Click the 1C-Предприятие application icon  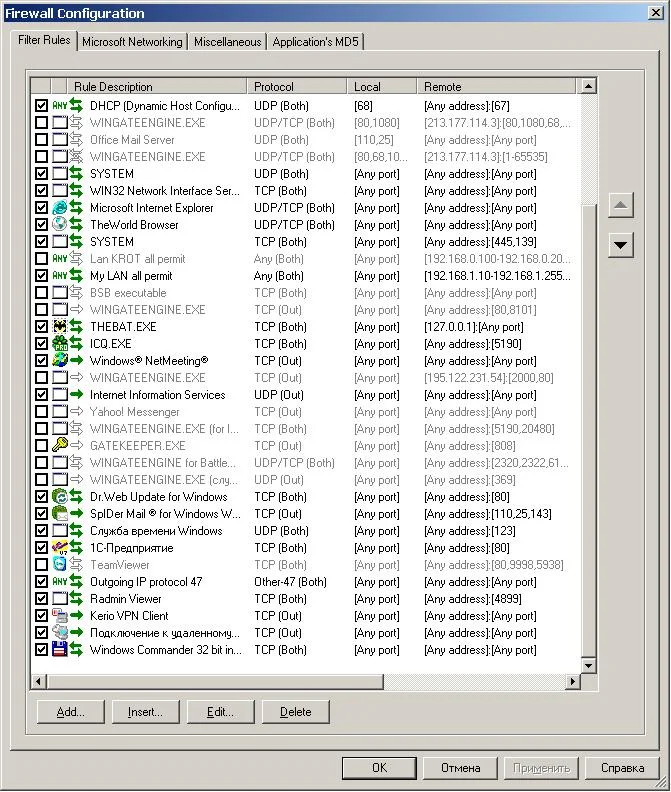click(x=60, y=548)
